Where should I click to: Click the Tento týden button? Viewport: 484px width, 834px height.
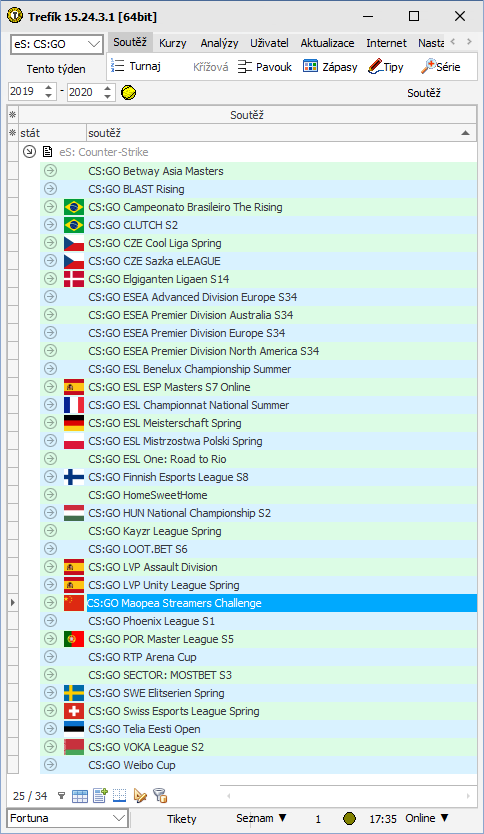click(x=56, y=69)
